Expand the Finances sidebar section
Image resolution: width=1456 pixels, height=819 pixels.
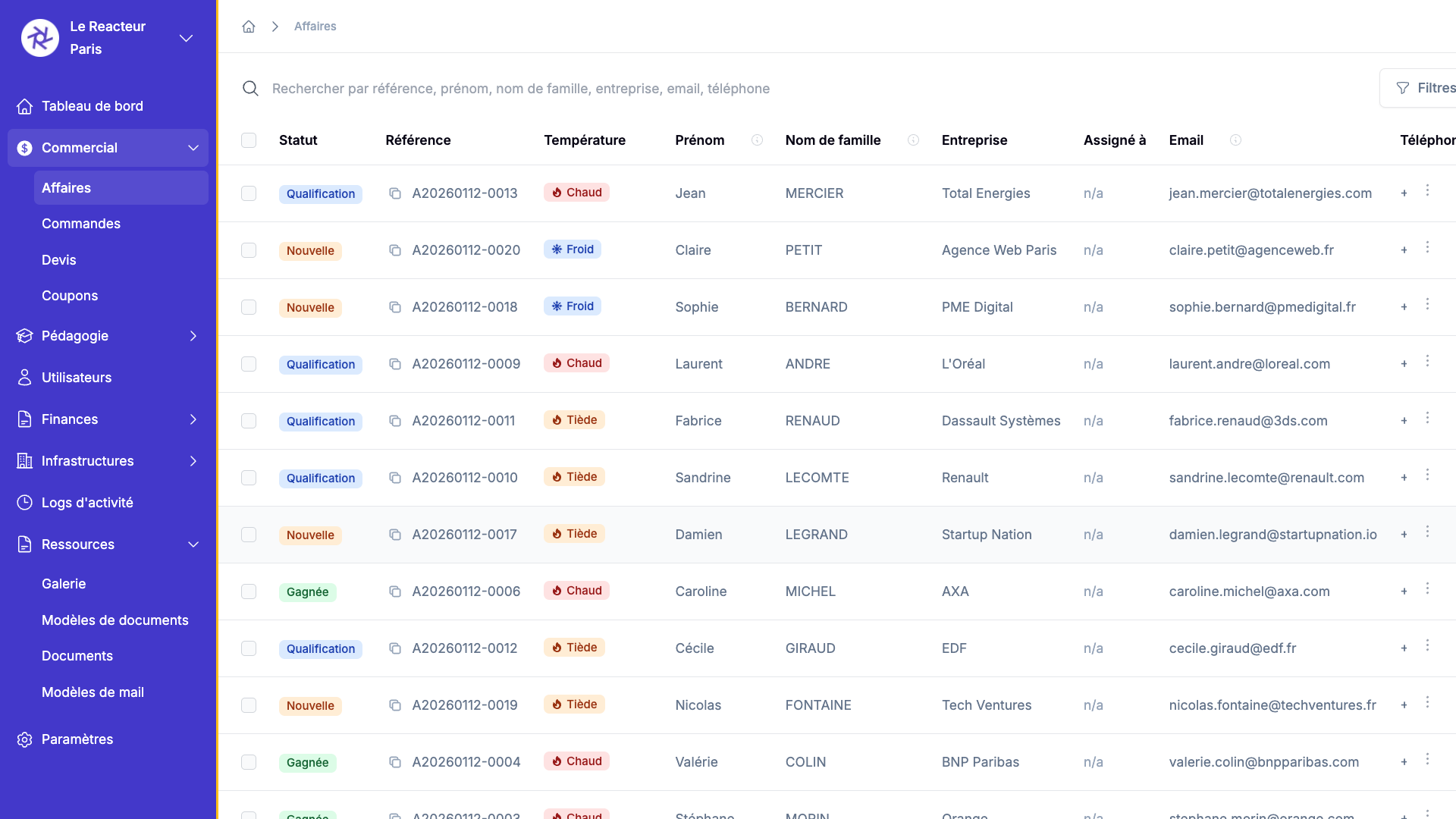click(193, 419)
